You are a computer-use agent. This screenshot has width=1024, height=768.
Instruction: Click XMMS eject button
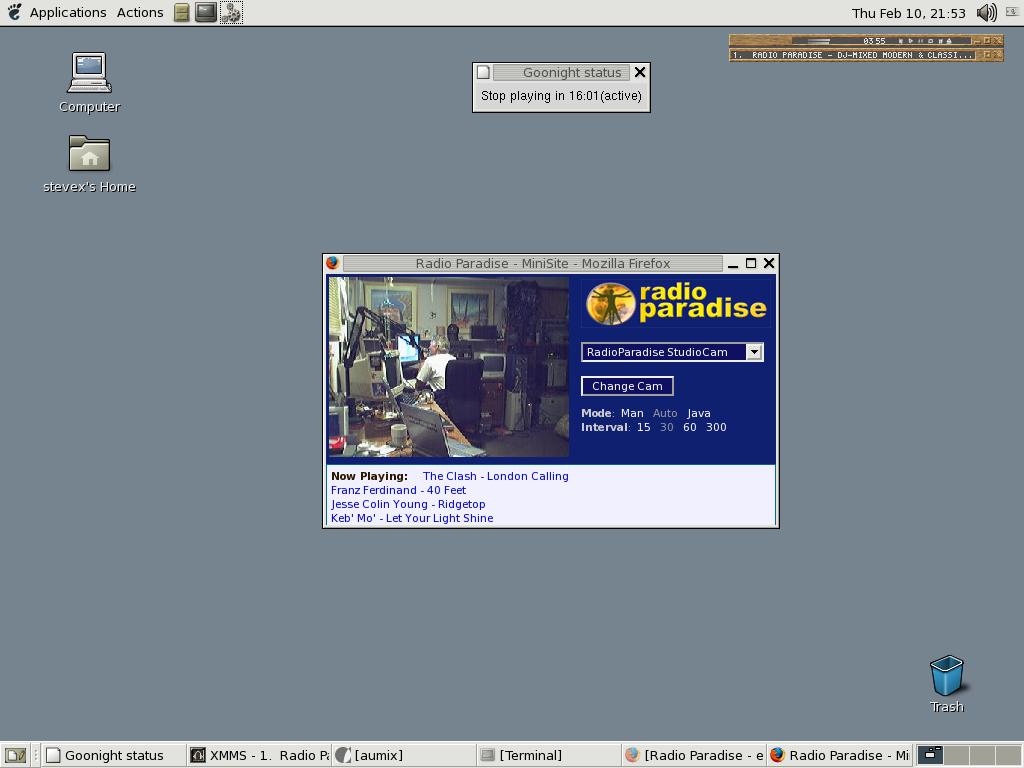click(x=949, y=40)
